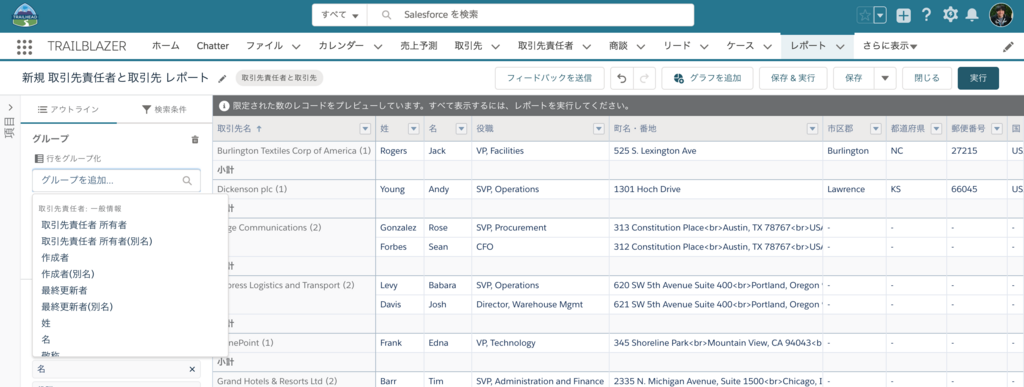Select 作成者(別名) from group list
1024x387 pixels.
click(68, 273)
